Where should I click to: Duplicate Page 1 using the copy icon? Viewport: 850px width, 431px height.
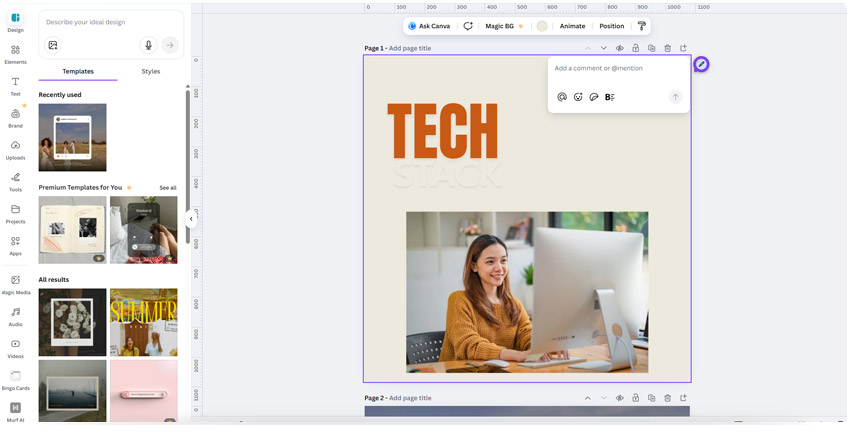[x=652, y=48]
